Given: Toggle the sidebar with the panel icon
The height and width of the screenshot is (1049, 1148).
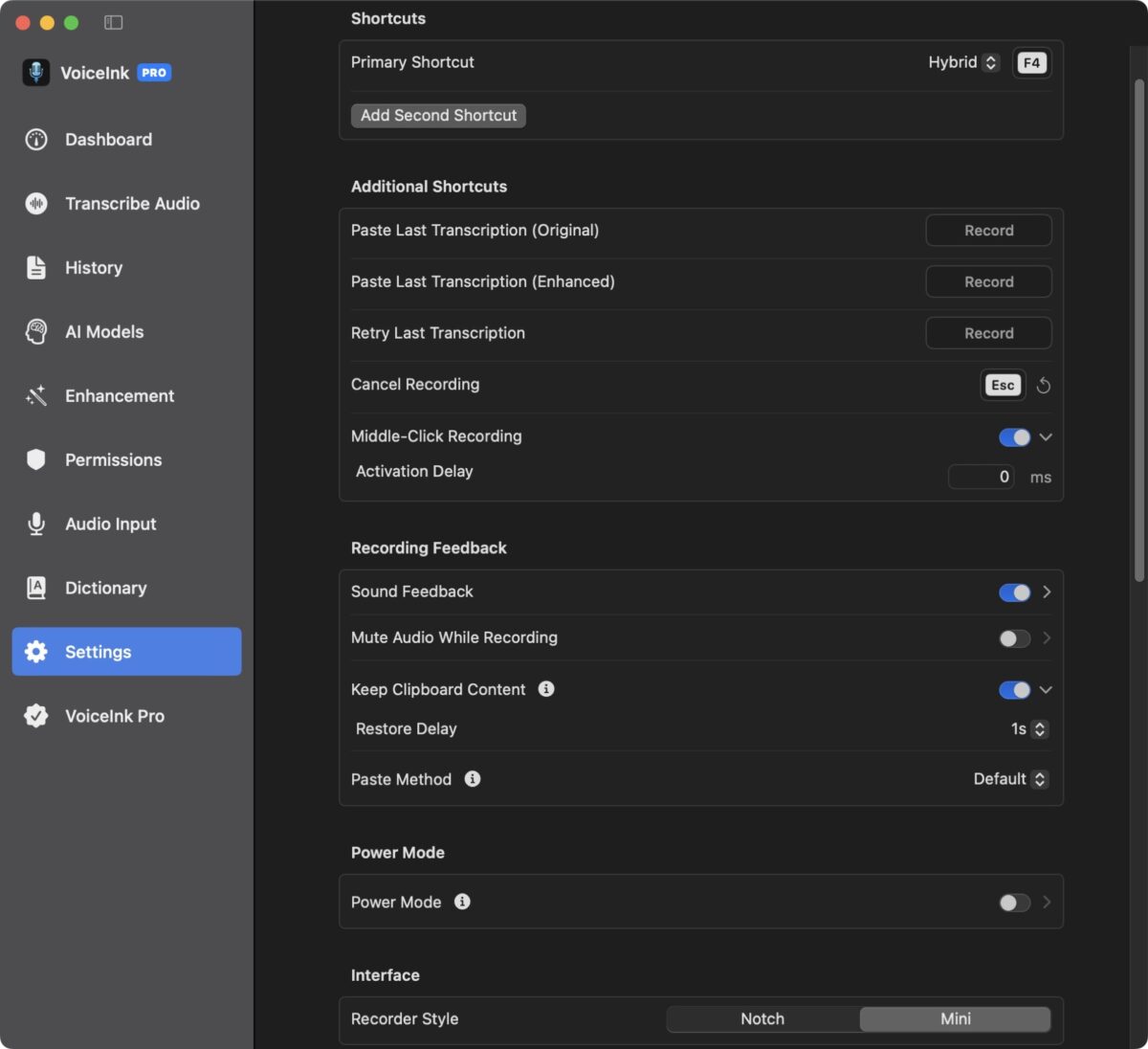Looking at the screenshot, I should (113, 22).
